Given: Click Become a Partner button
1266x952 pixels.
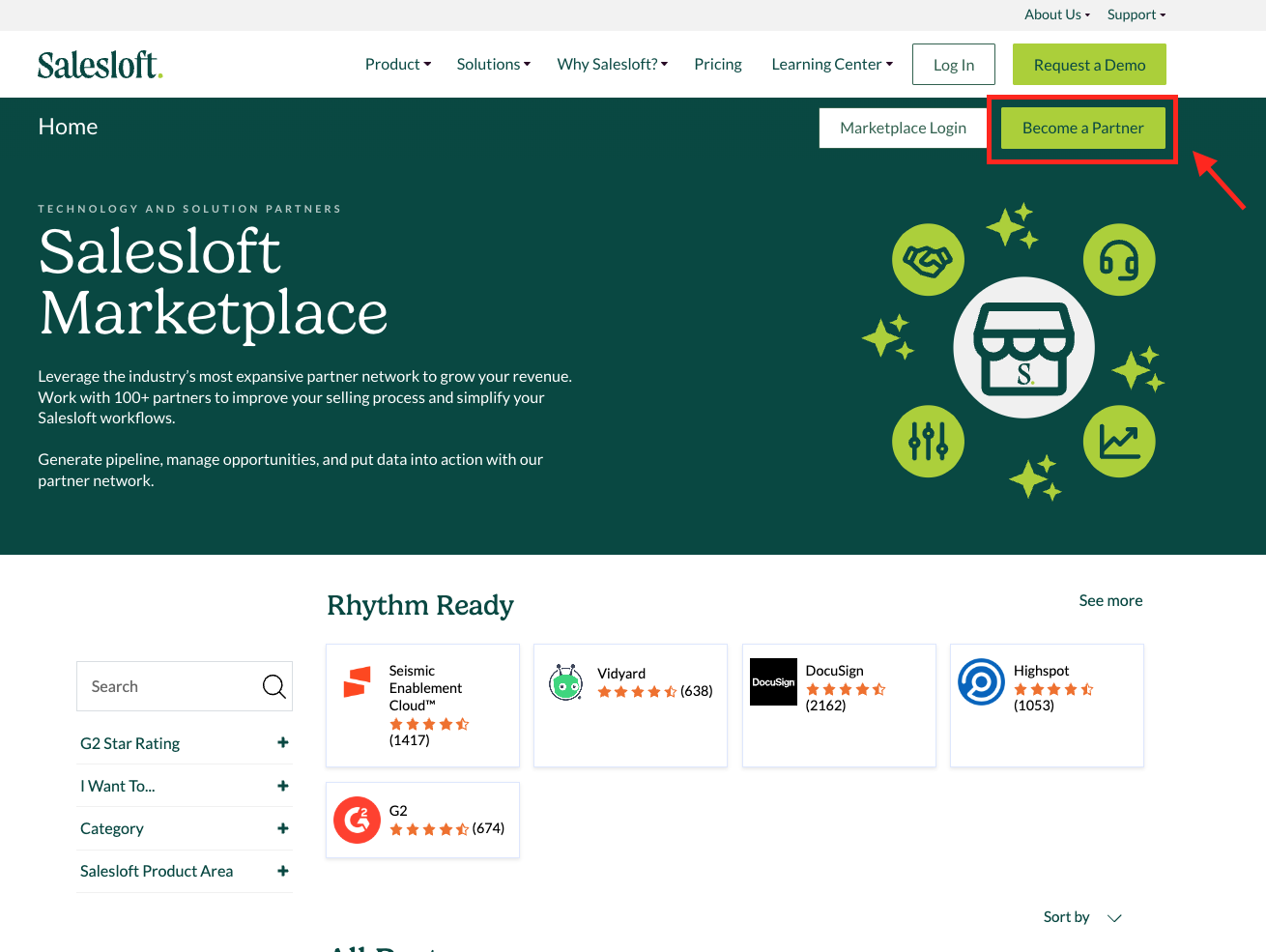Looking at the screenshot, I should tap(1083, 128).
